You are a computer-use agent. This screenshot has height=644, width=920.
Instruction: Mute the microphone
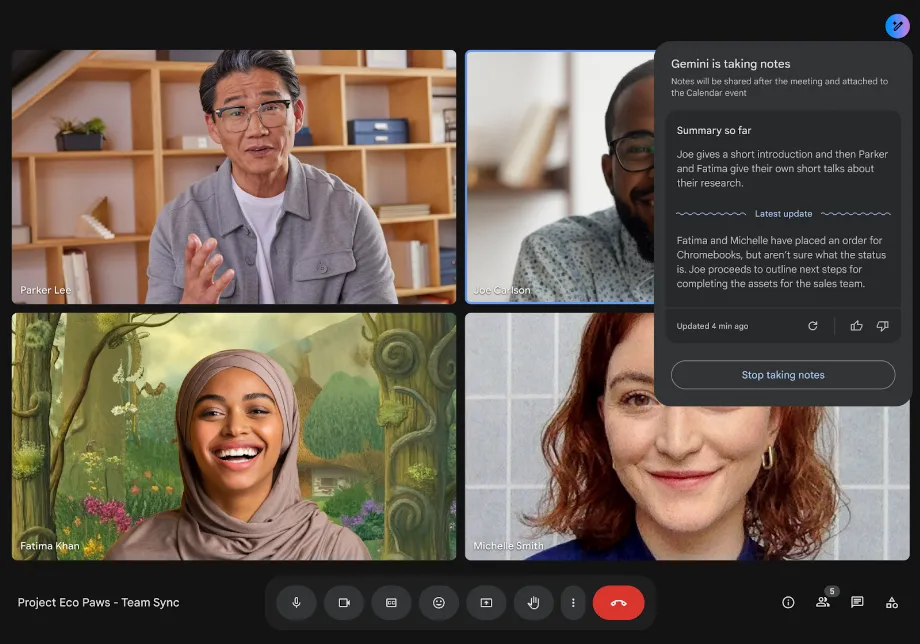296,602
